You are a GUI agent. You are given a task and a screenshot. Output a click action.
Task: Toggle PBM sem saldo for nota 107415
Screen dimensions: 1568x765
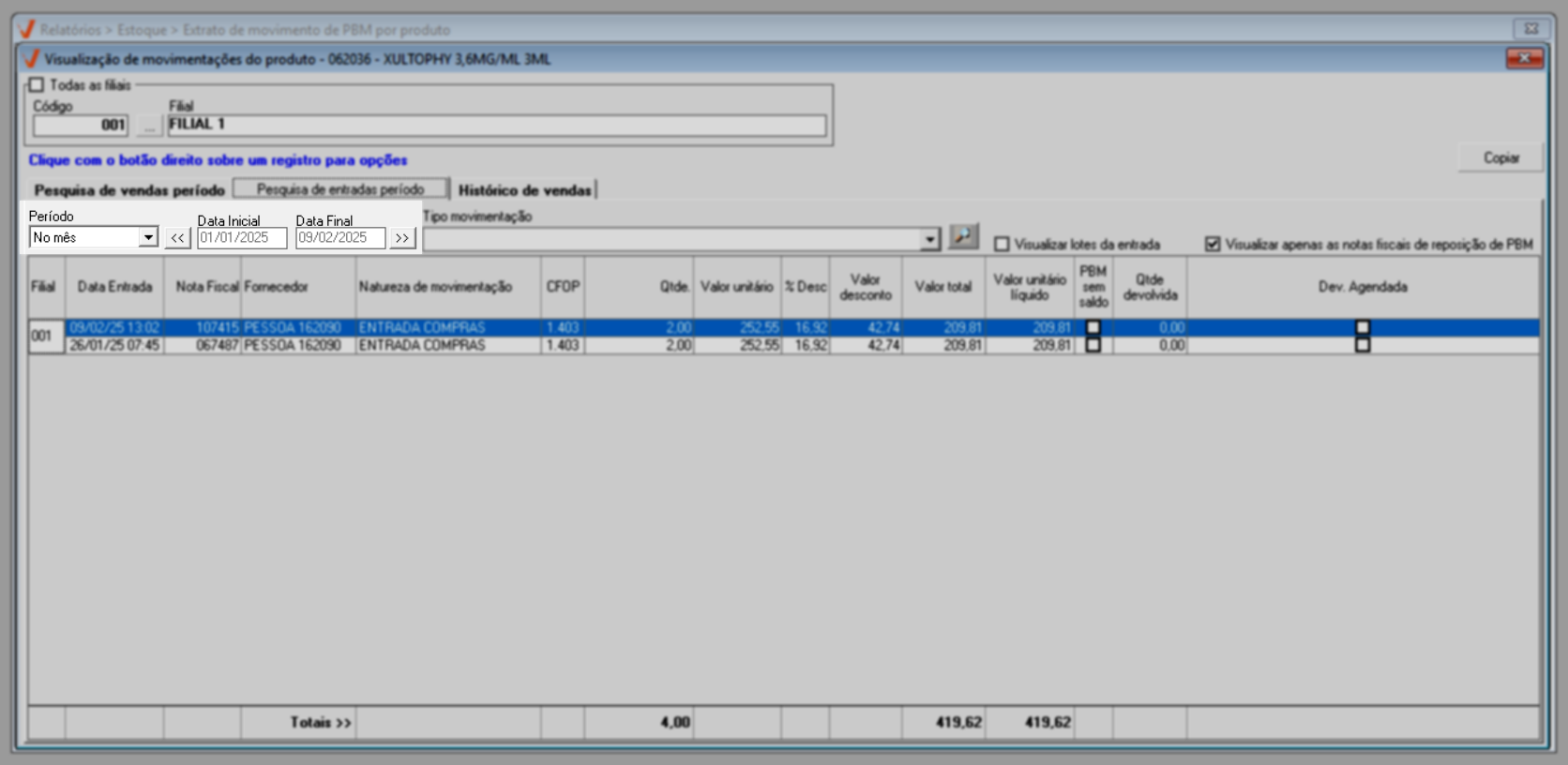click(1093, 328)
